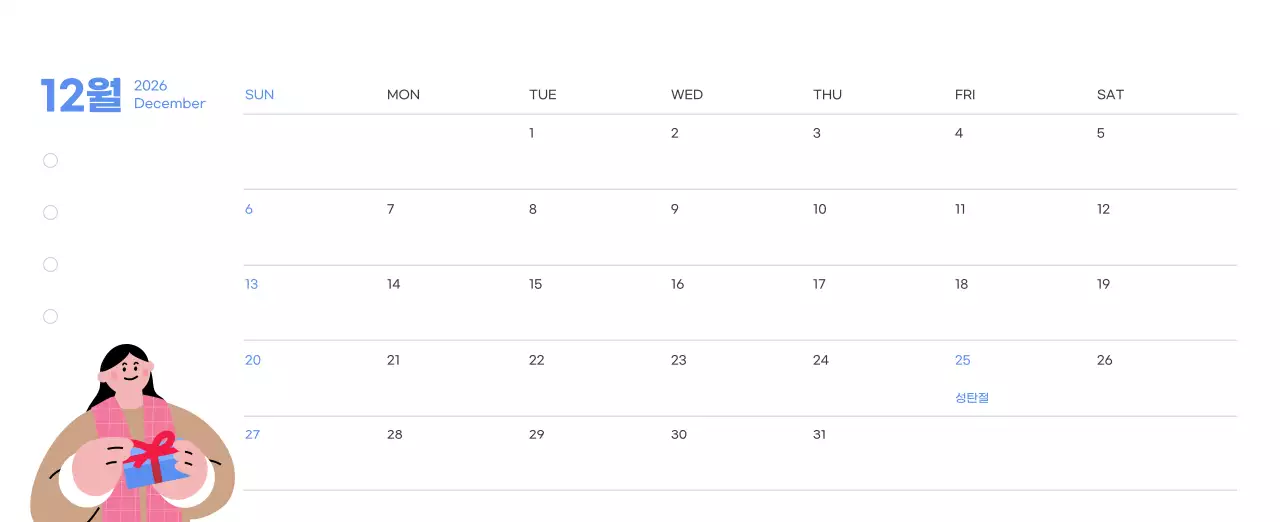Click Monday the 21st
Screen dimensions: 1280x522
point(394,360)
